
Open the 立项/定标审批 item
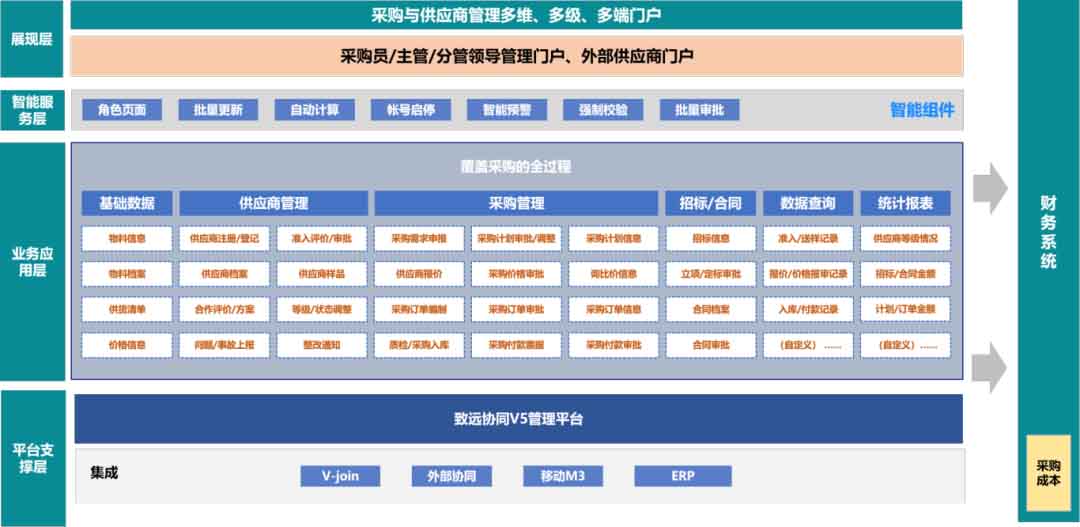click(710, 274)
